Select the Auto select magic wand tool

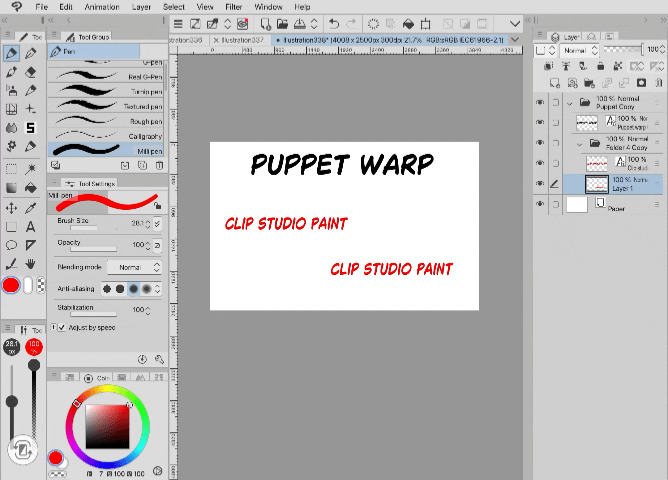click(30, 169)
